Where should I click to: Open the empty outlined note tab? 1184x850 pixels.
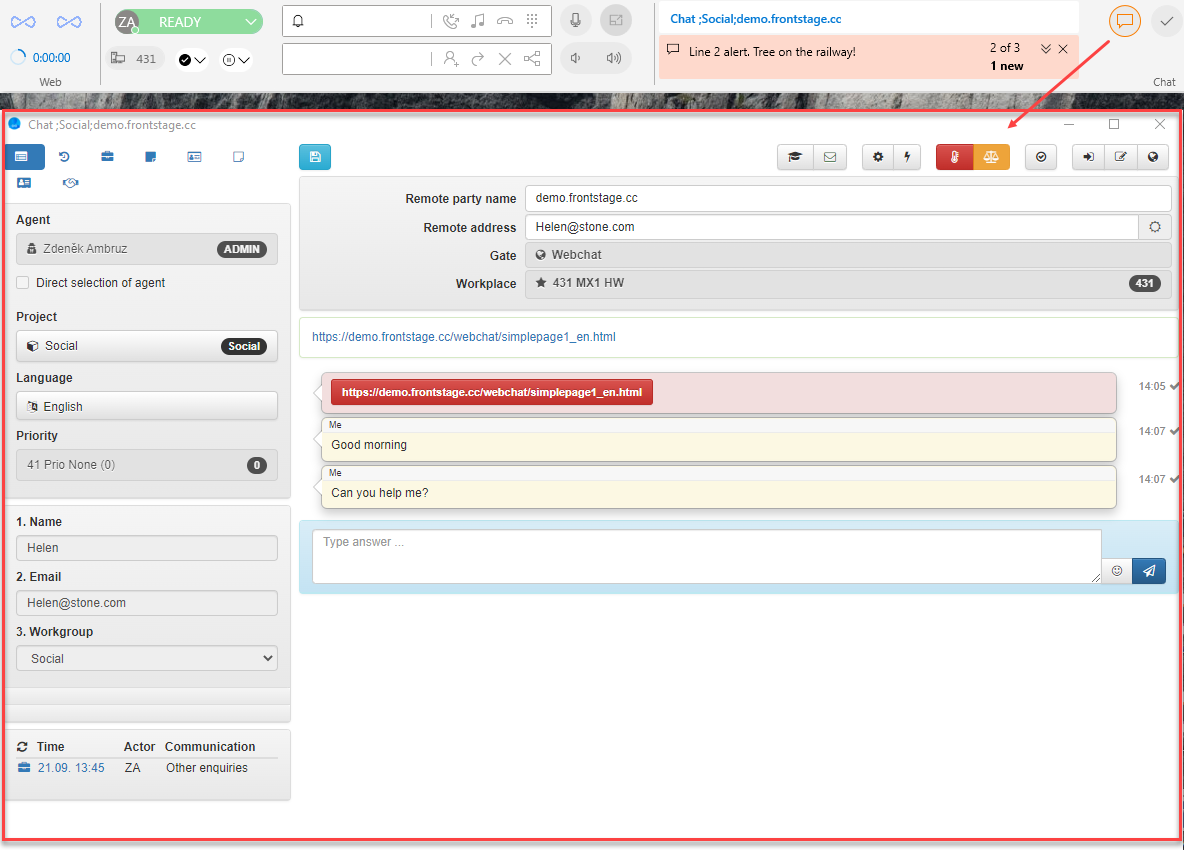[x=239, y=157]
